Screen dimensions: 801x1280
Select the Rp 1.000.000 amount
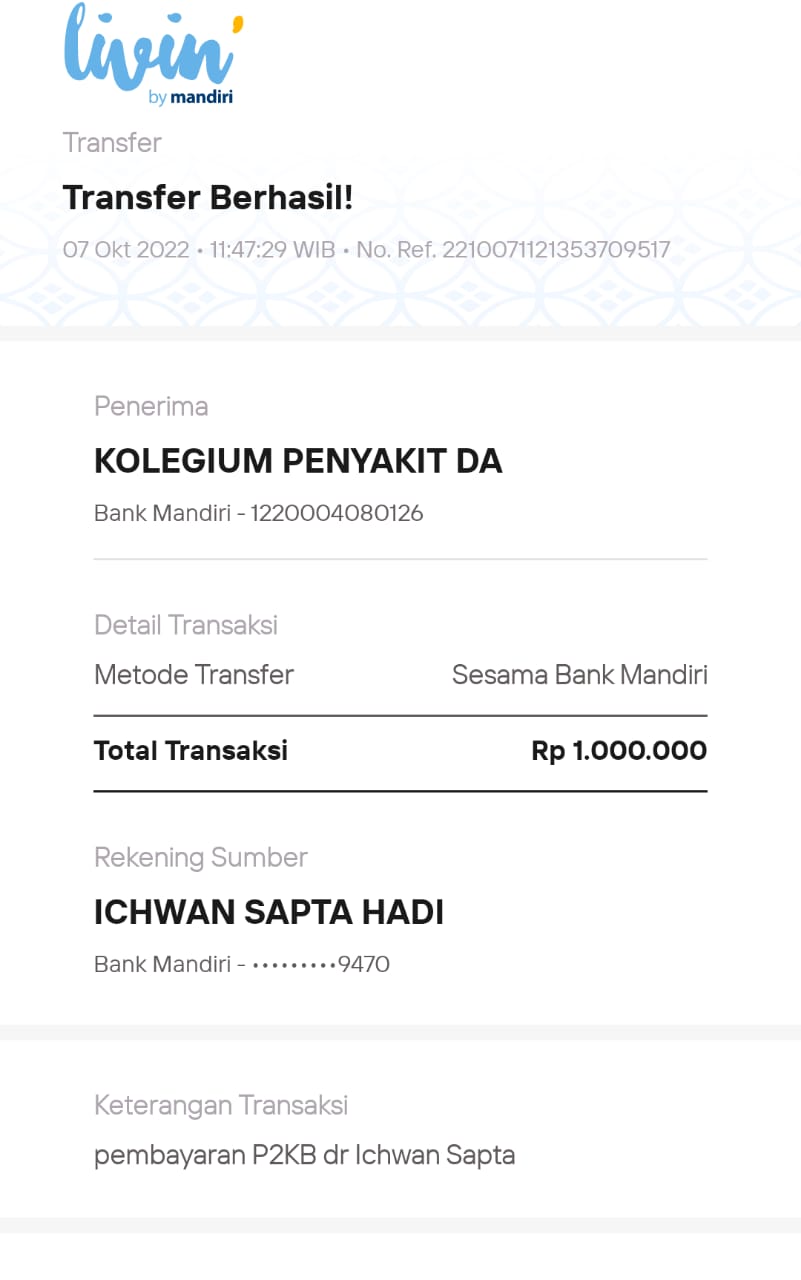click(x=619, y=751)
